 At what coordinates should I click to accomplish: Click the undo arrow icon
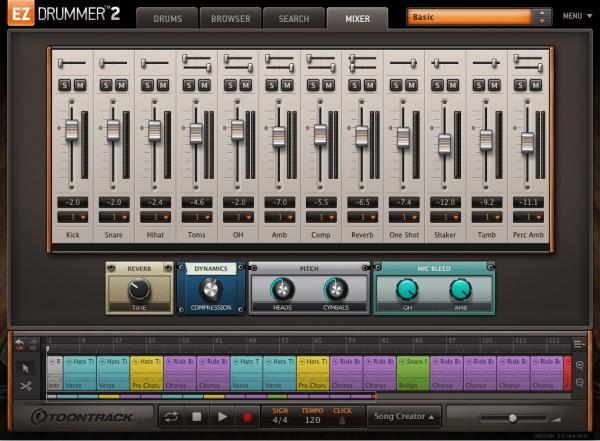20,344
